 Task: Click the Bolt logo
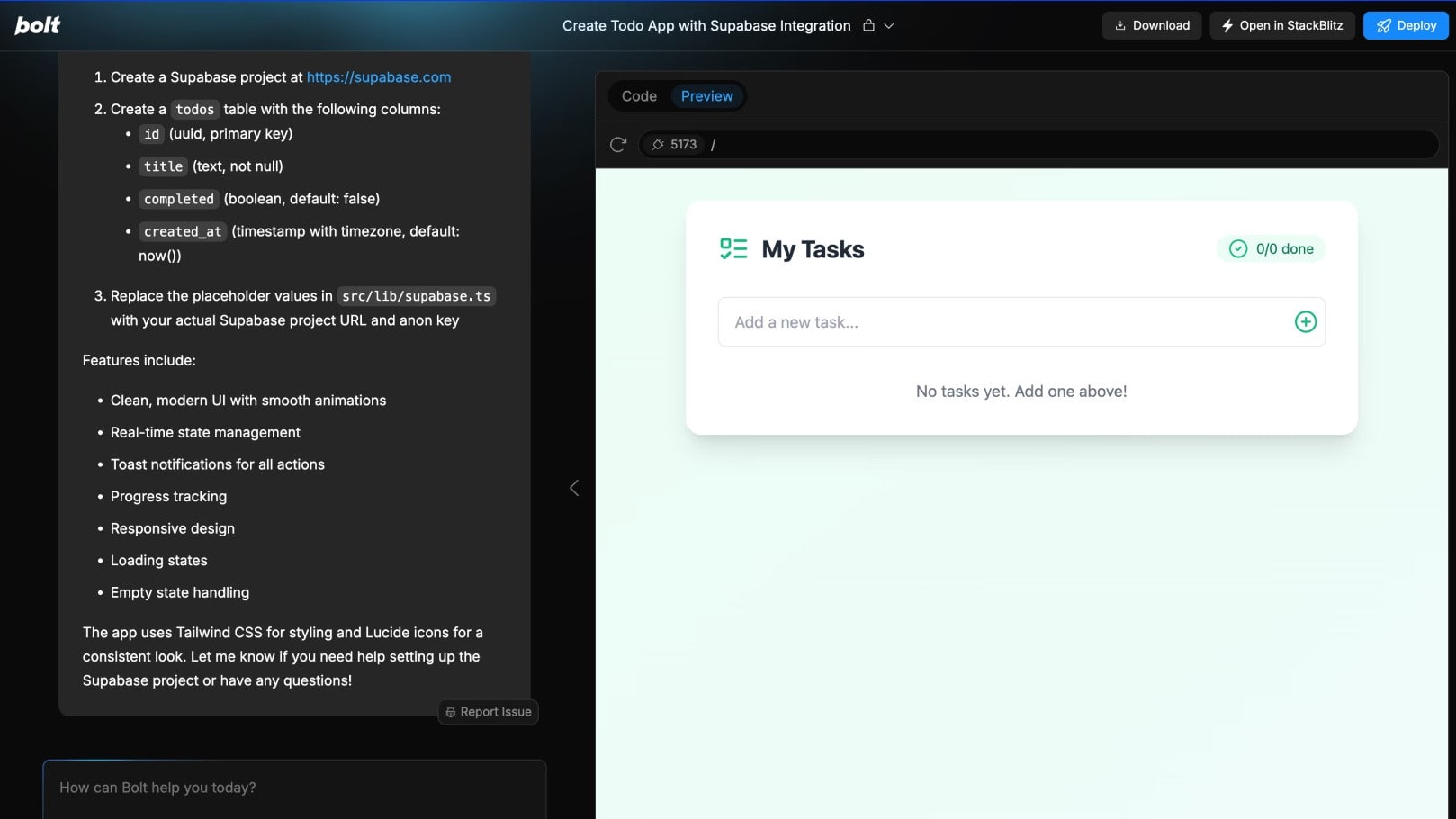(38, 24)
